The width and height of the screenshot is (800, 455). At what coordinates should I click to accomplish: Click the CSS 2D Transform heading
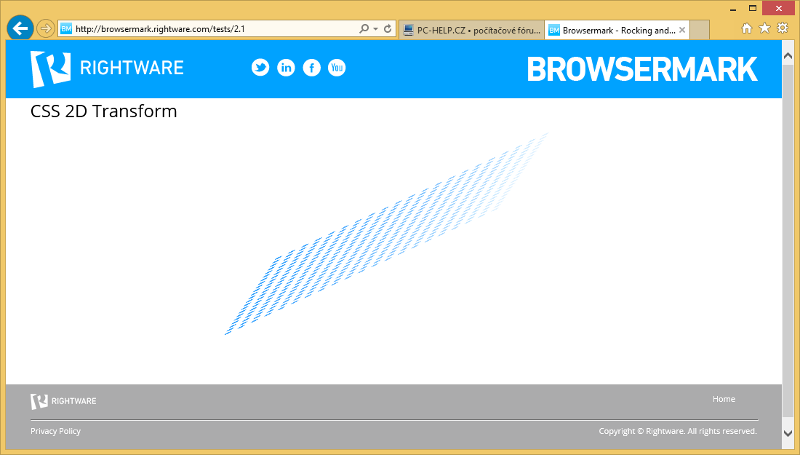click(x=104, y=111)
